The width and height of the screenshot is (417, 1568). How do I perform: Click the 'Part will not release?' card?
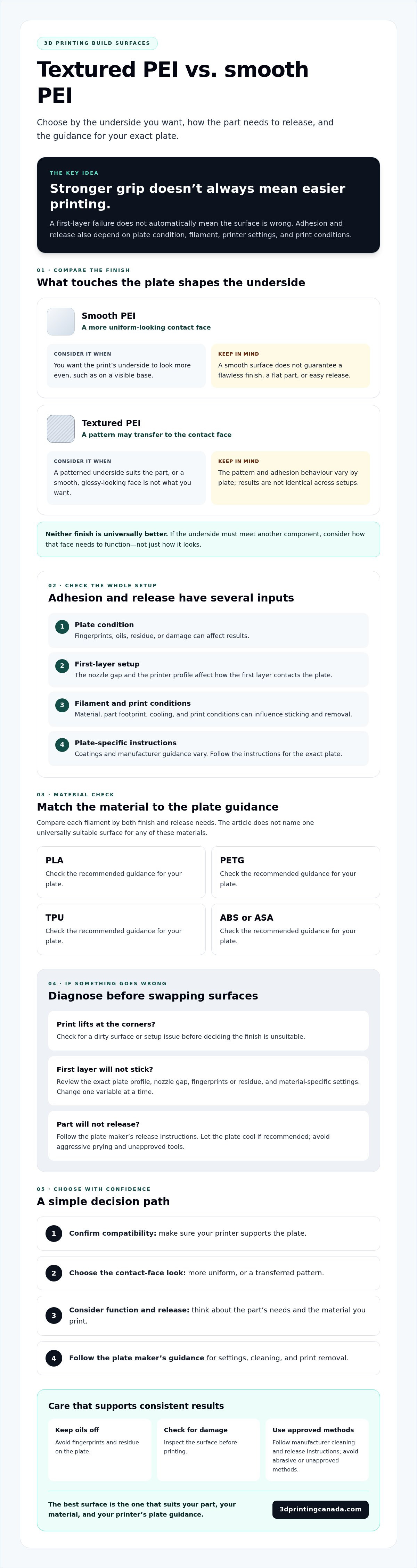tap(208, 1135)
